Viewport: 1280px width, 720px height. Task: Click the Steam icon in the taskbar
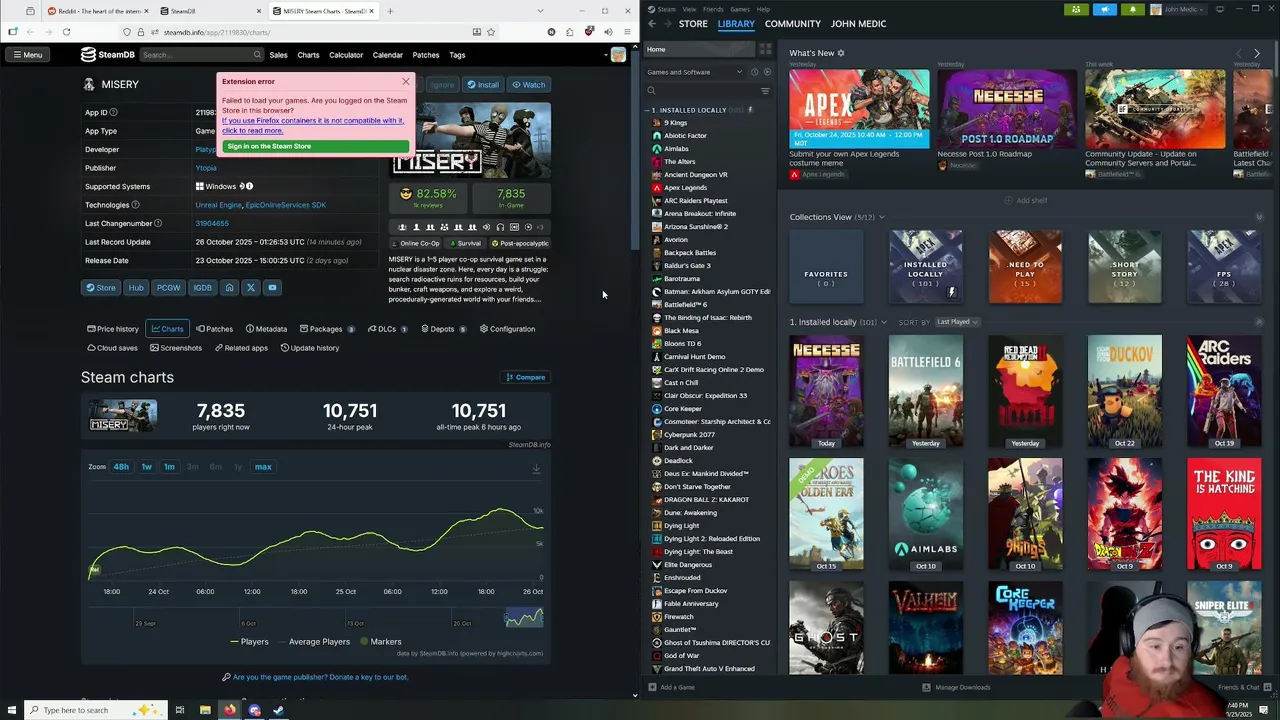click(279, 710)
